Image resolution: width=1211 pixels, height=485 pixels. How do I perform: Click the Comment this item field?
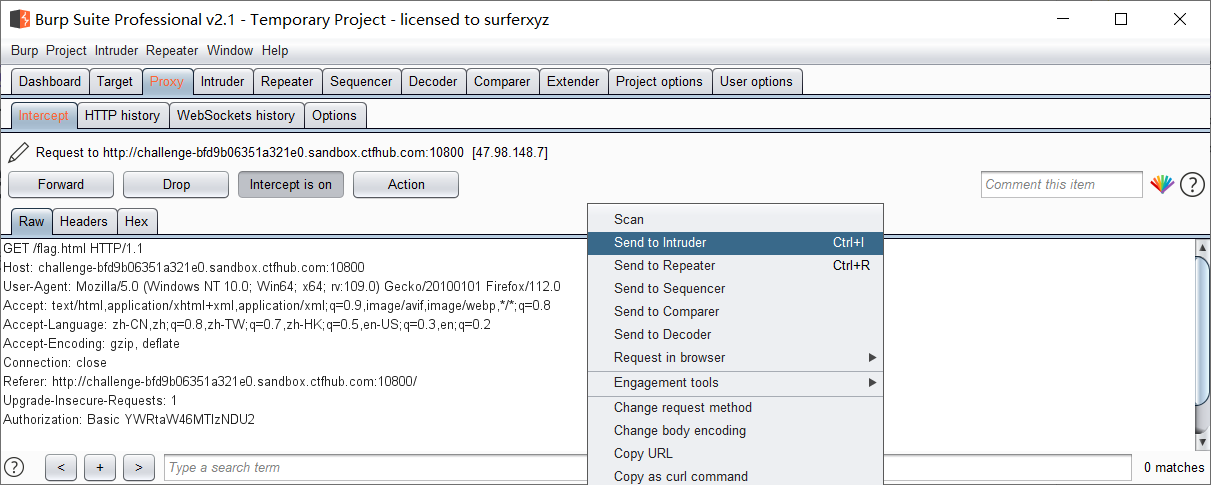tap(1061, 184)
